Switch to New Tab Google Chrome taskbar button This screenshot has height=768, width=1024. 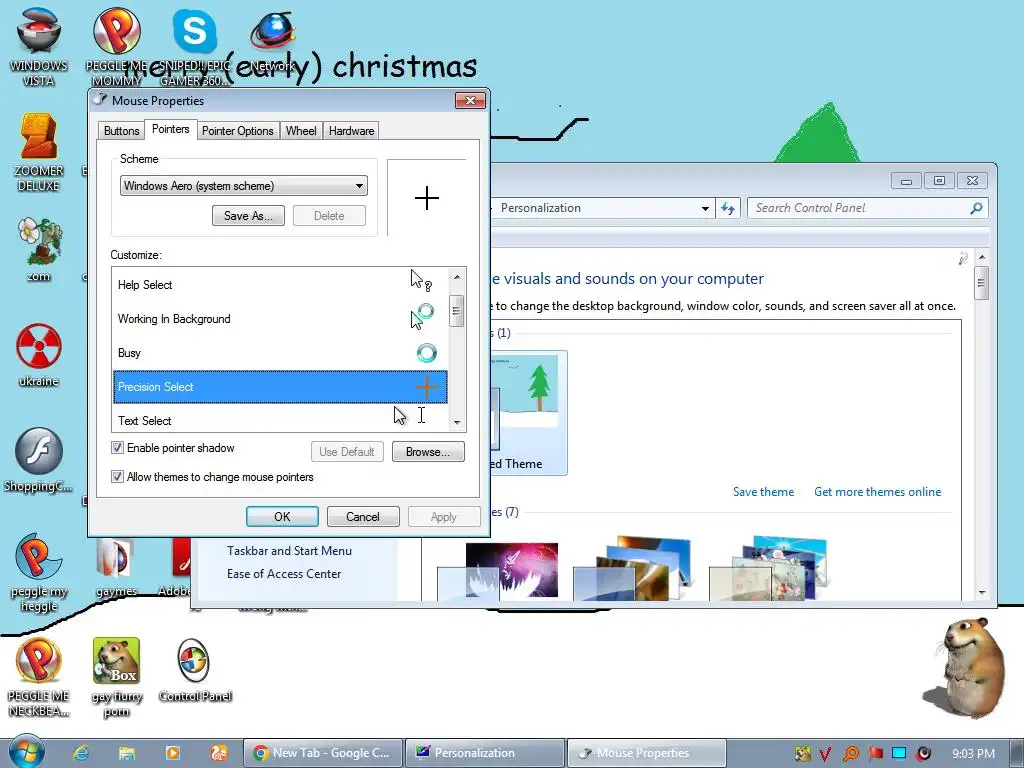pos(323,753)
